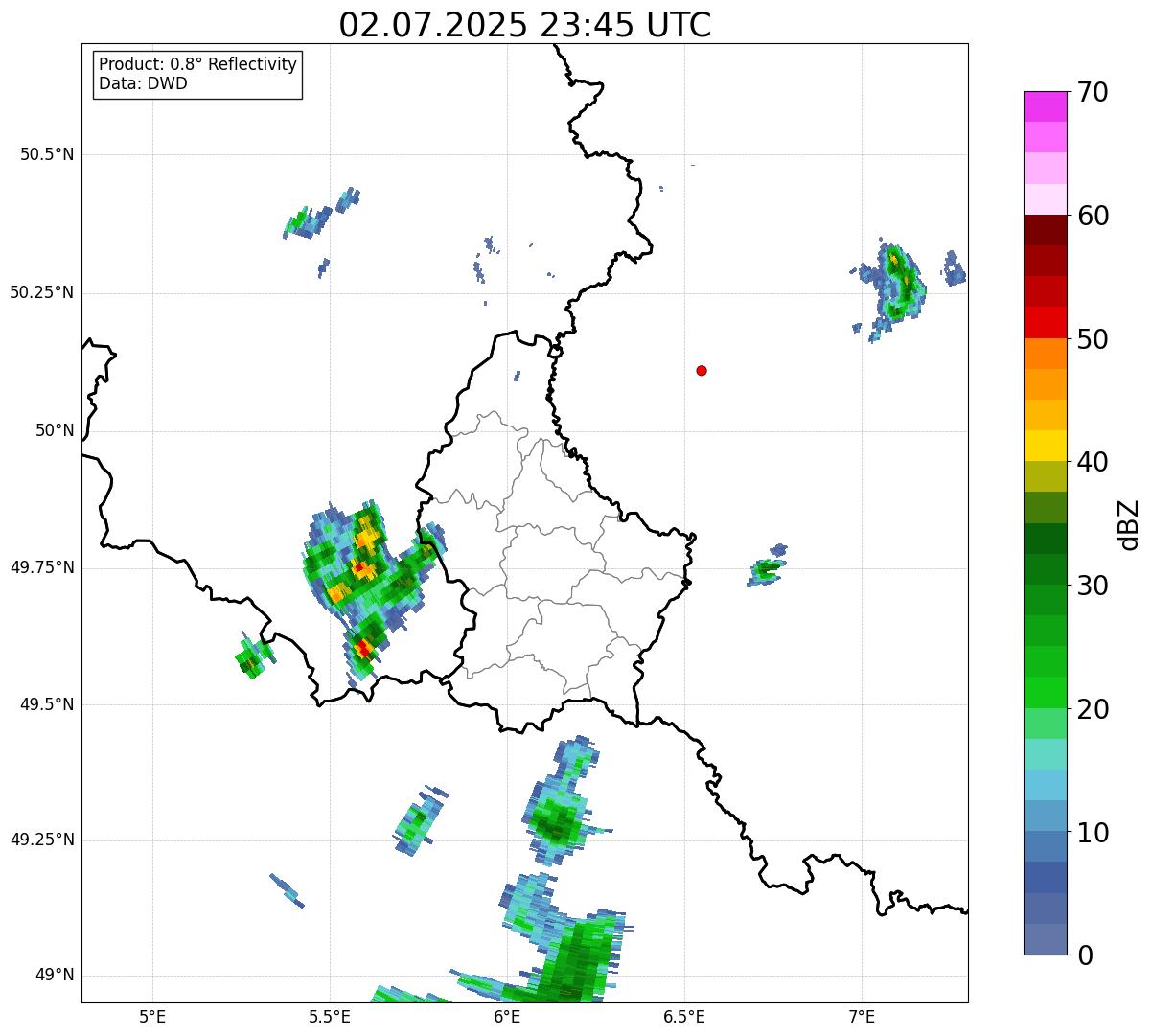Click the Data: DWD label
The height and width of the screenshot is (1036, 1152).
click(x=143, y=83)
